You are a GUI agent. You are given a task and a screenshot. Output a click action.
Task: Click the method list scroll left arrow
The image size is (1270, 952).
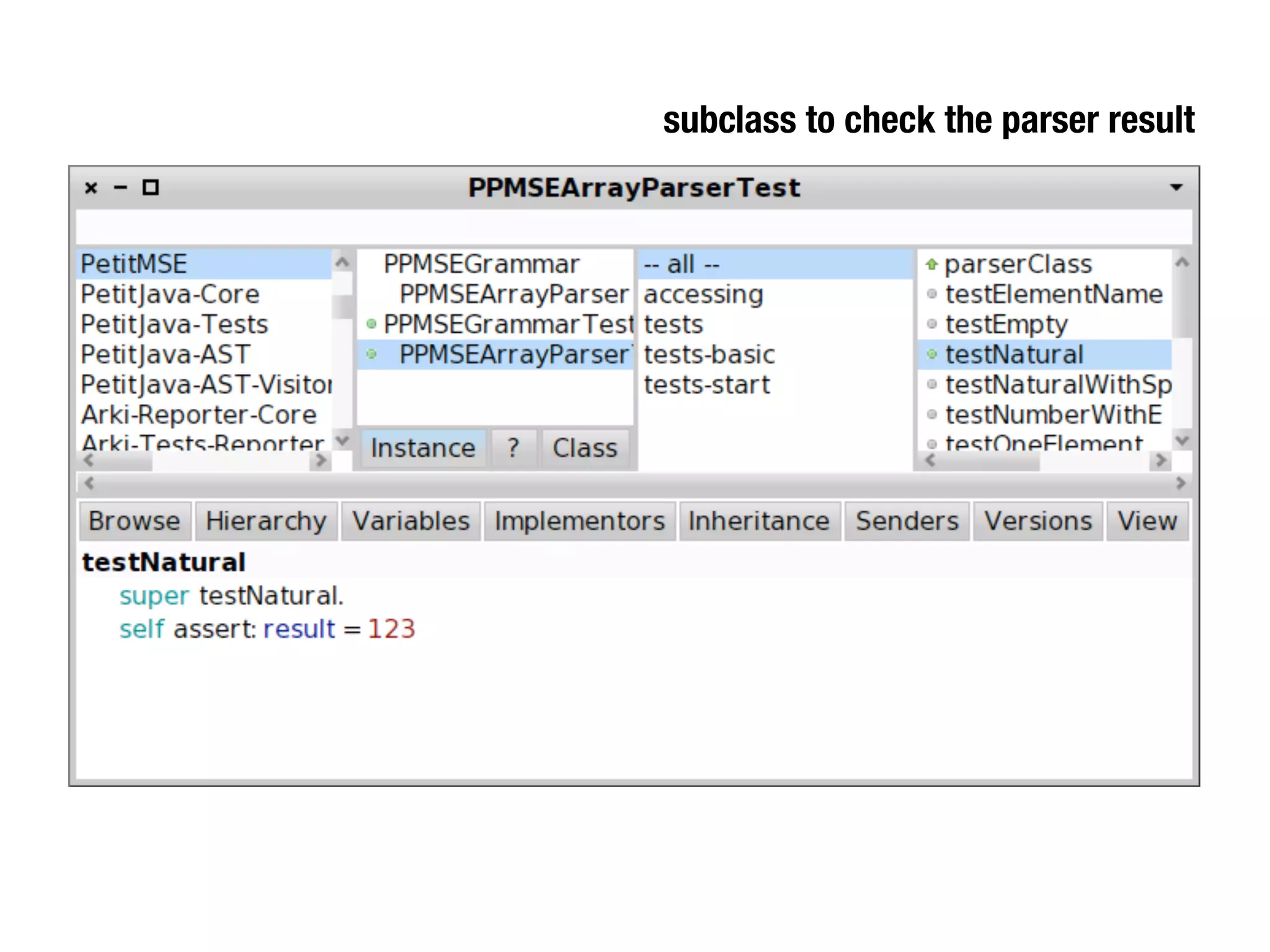(x=930, y=461)
